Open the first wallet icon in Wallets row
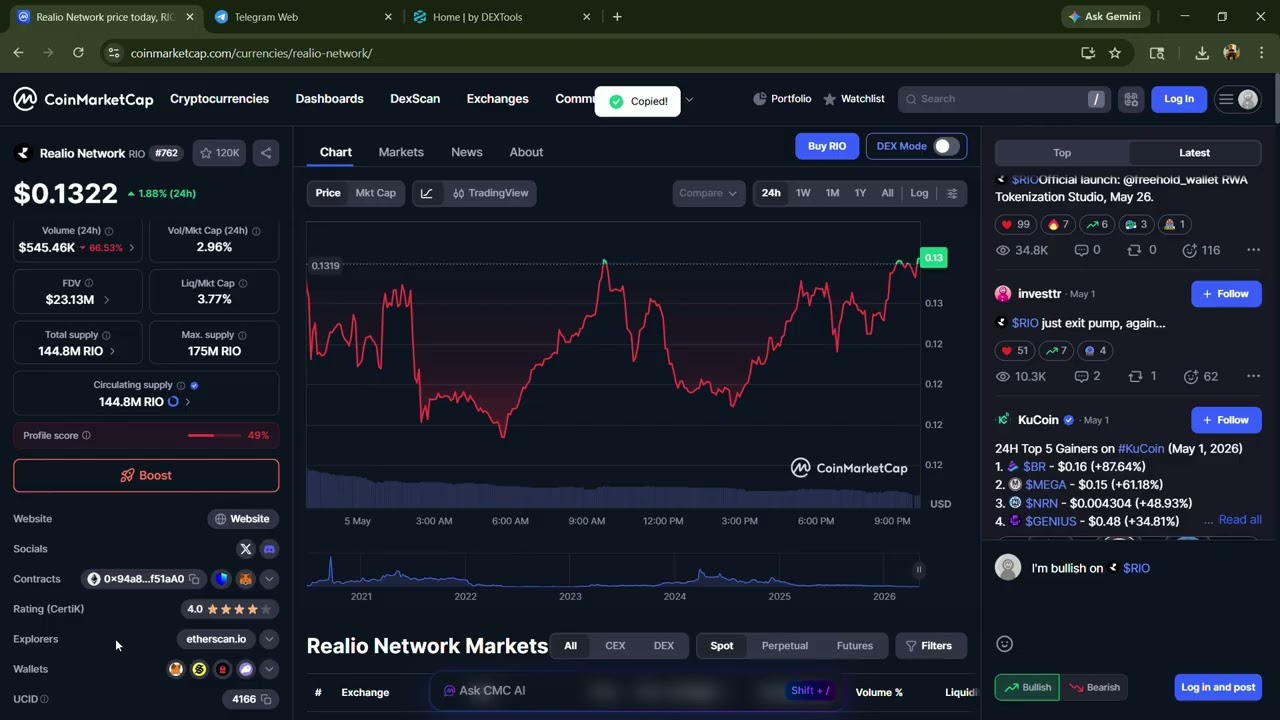Viewport: 1280px width, 720px height. coord(176,669)
